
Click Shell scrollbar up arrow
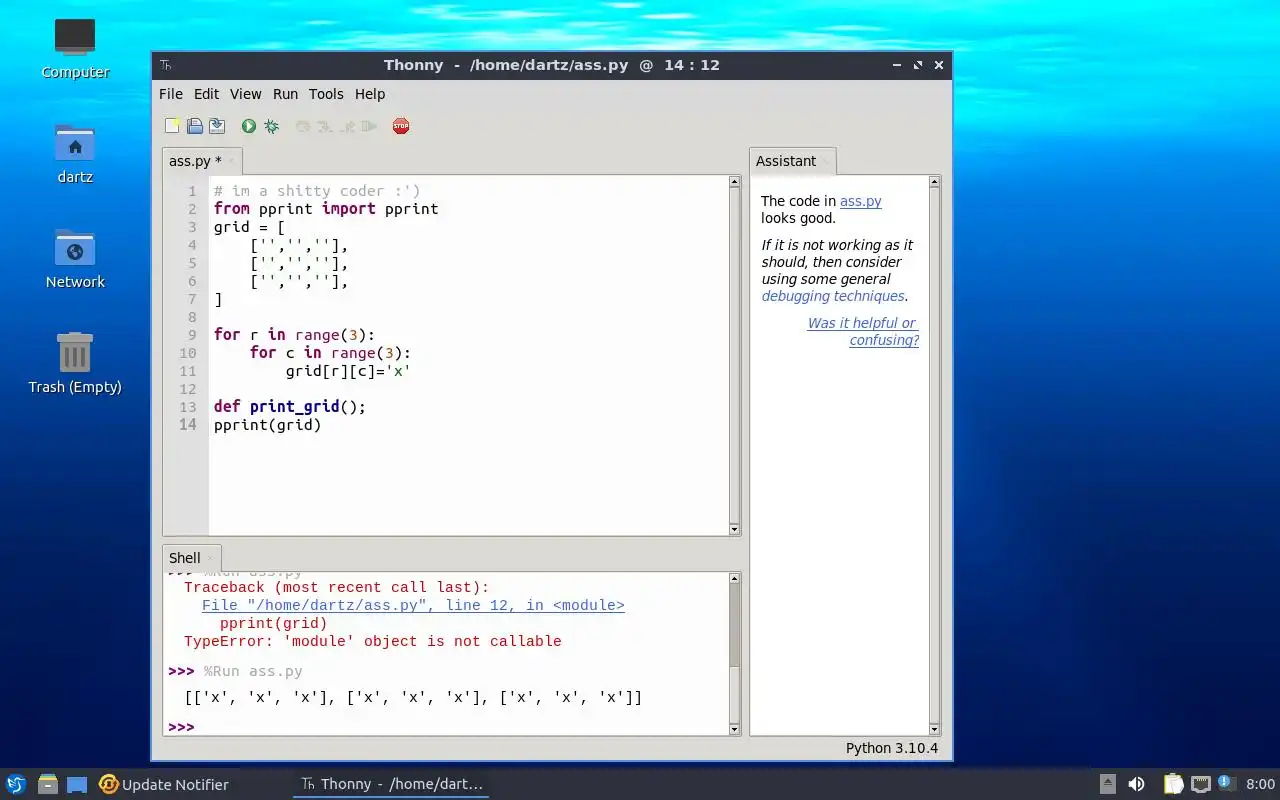(734, 578)
